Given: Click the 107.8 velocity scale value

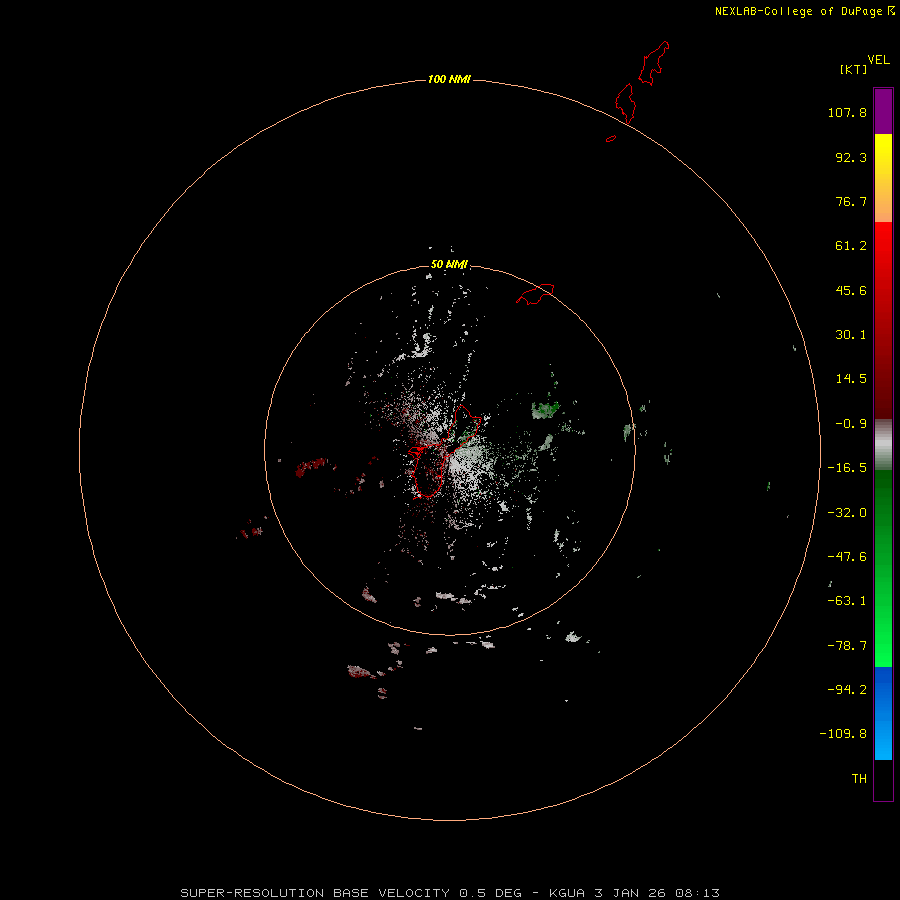Looking at the screenshot, I should [847, 112].
